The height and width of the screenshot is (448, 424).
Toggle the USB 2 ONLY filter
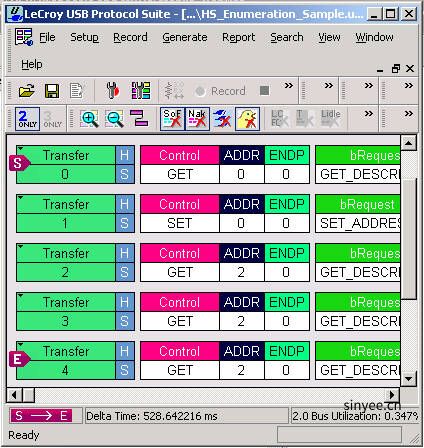(x=27, y=119)
